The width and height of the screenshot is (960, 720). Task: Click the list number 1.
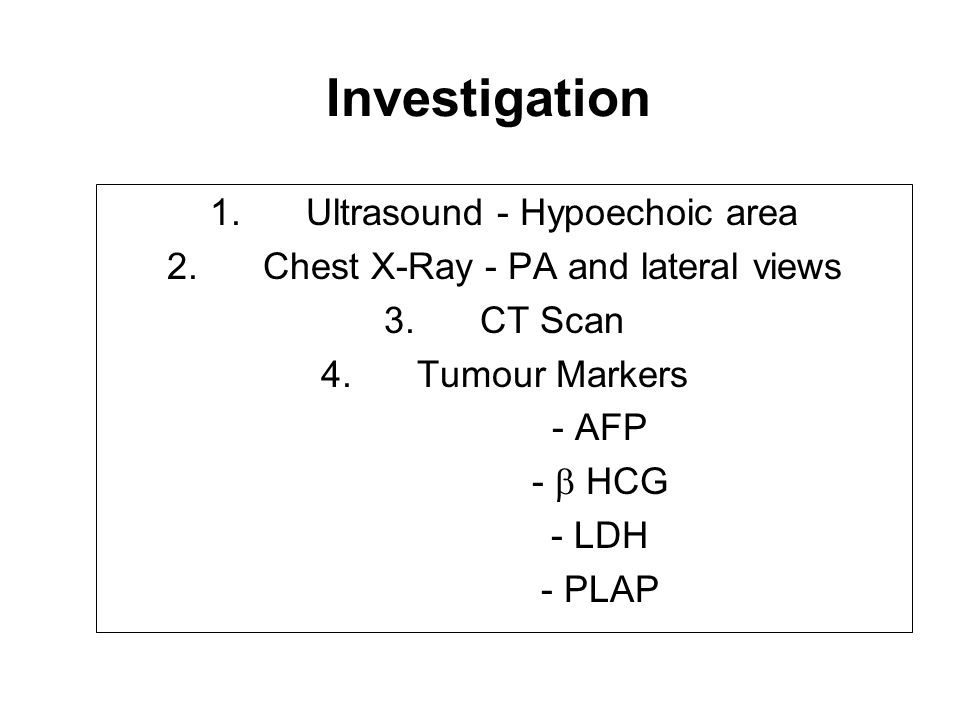coord(225,213)
